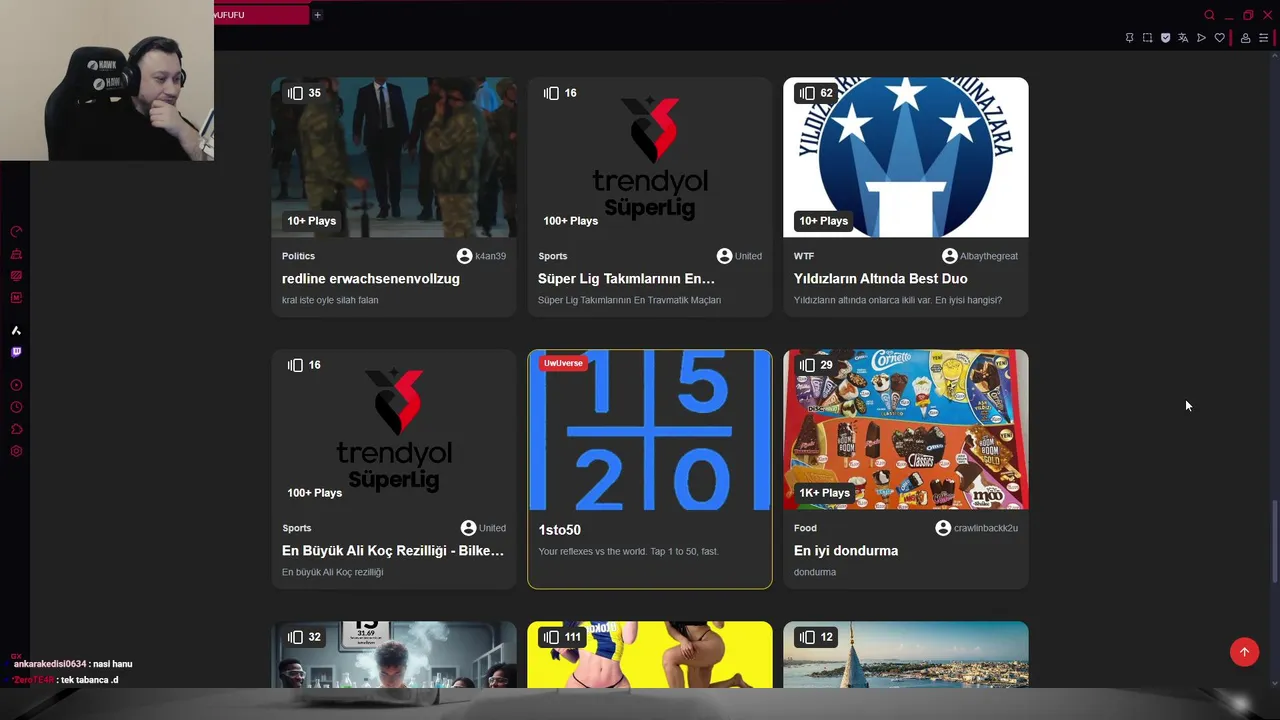Screen dimensions: 1280x720
Task: Click the ice cream poster thumbnail
Action: click(906, 429)
